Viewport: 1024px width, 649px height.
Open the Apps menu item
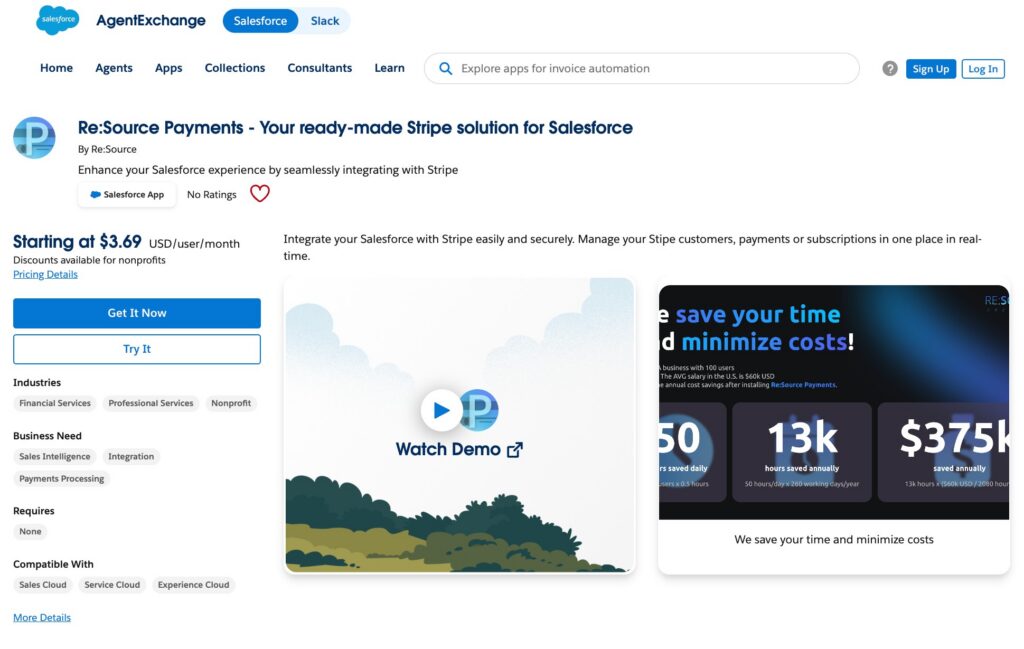(x=168, y=68)
